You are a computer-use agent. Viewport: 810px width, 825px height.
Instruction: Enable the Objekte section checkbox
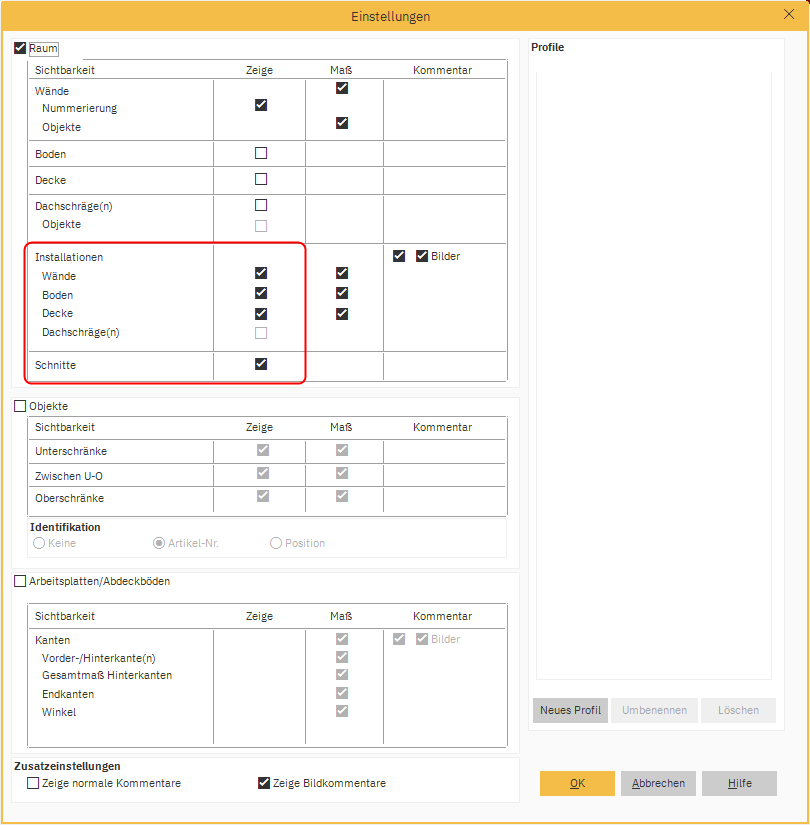[20, 406]
